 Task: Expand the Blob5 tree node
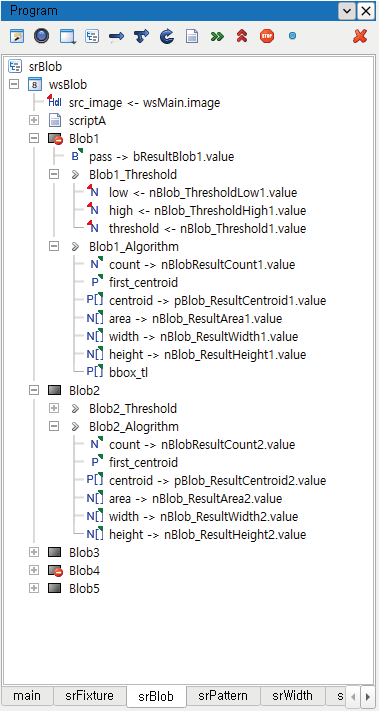click(34, 588)
